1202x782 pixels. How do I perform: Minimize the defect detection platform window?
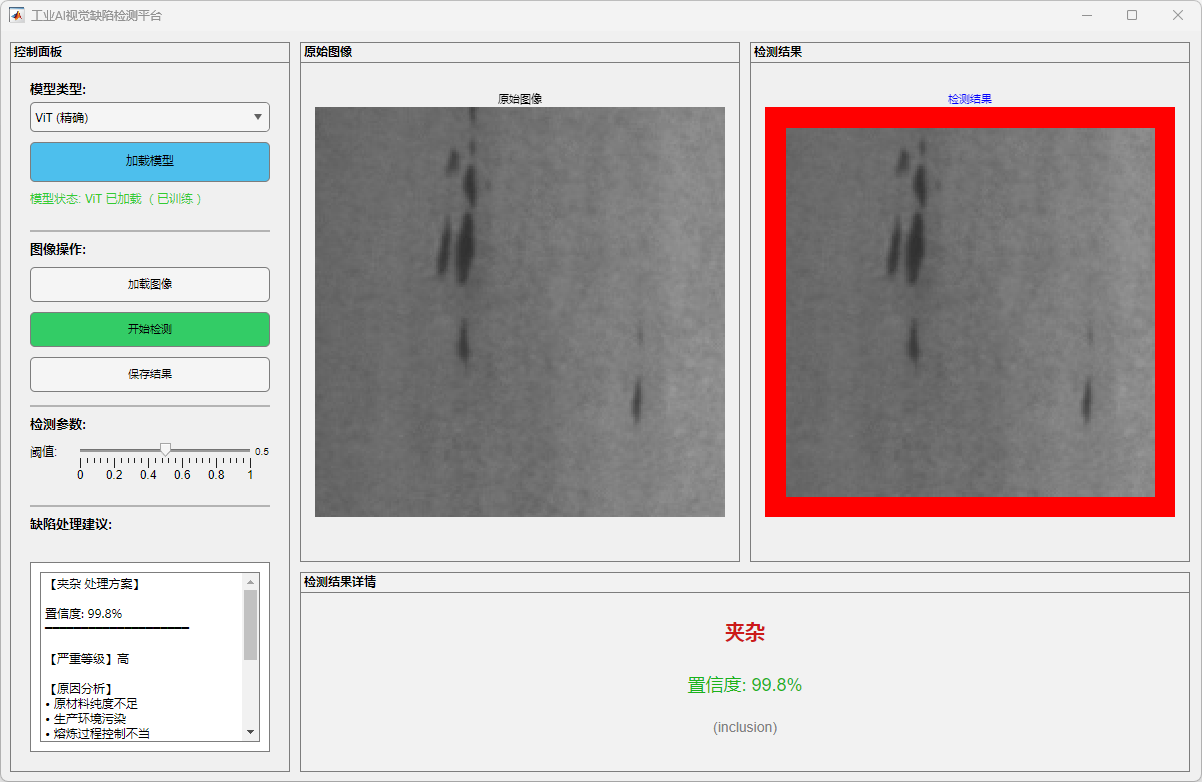point(1086,15)
